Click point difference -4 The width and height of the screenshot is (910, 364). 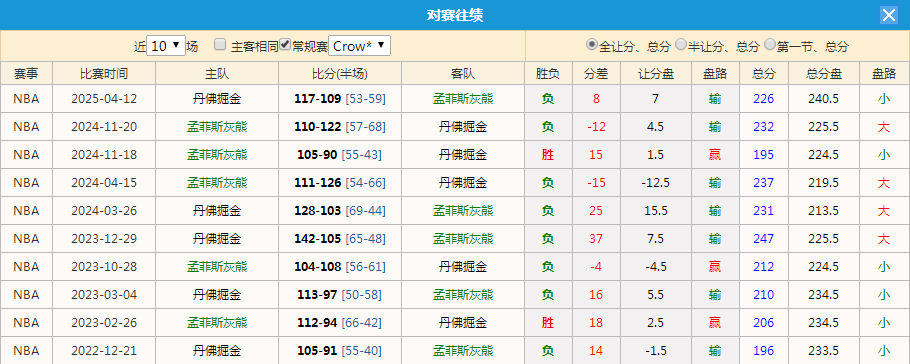pyautogui.click(x=596, y=266)
